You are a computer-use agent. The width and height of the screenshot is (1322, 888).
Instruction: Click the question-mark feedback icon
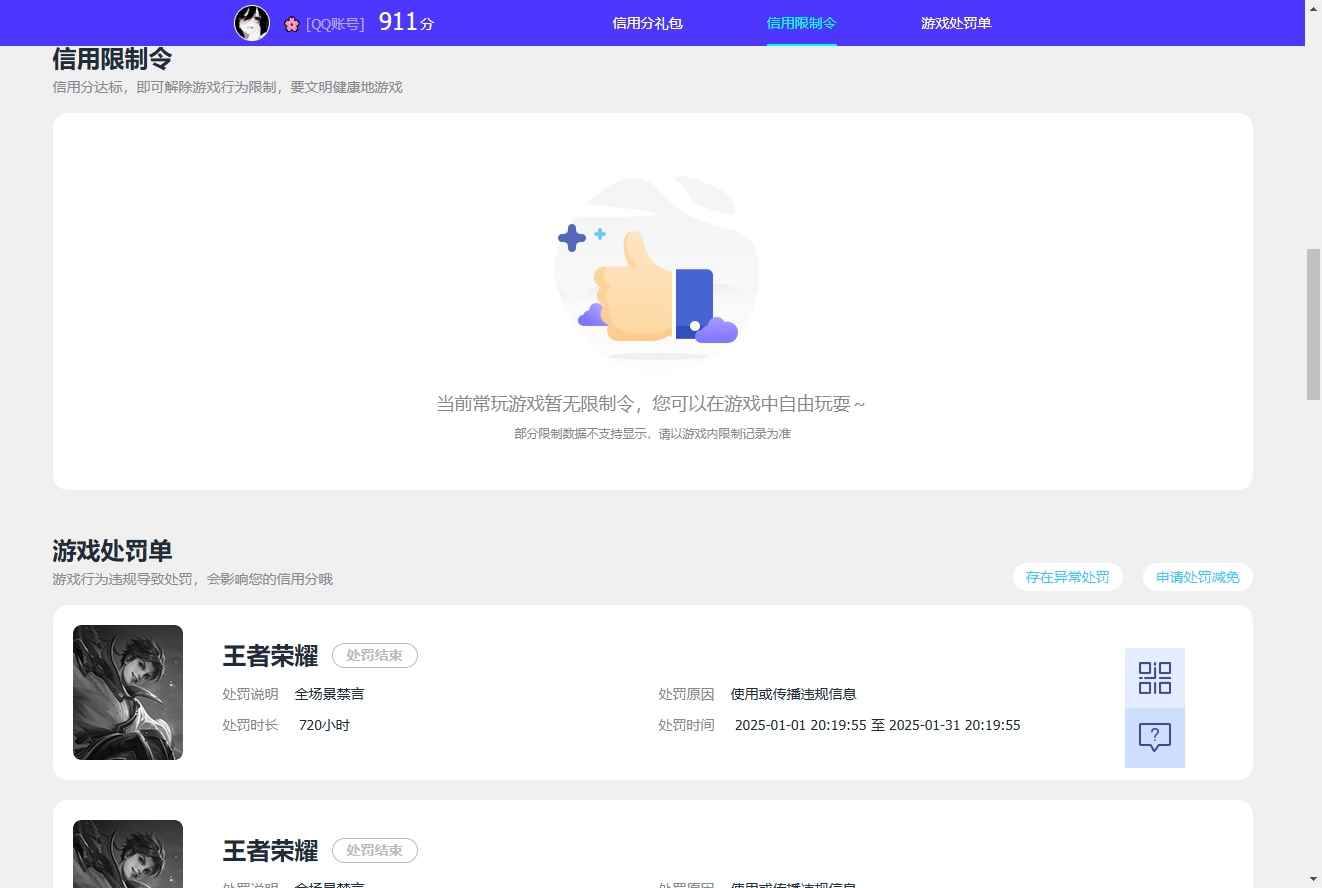click(1154, 737)
